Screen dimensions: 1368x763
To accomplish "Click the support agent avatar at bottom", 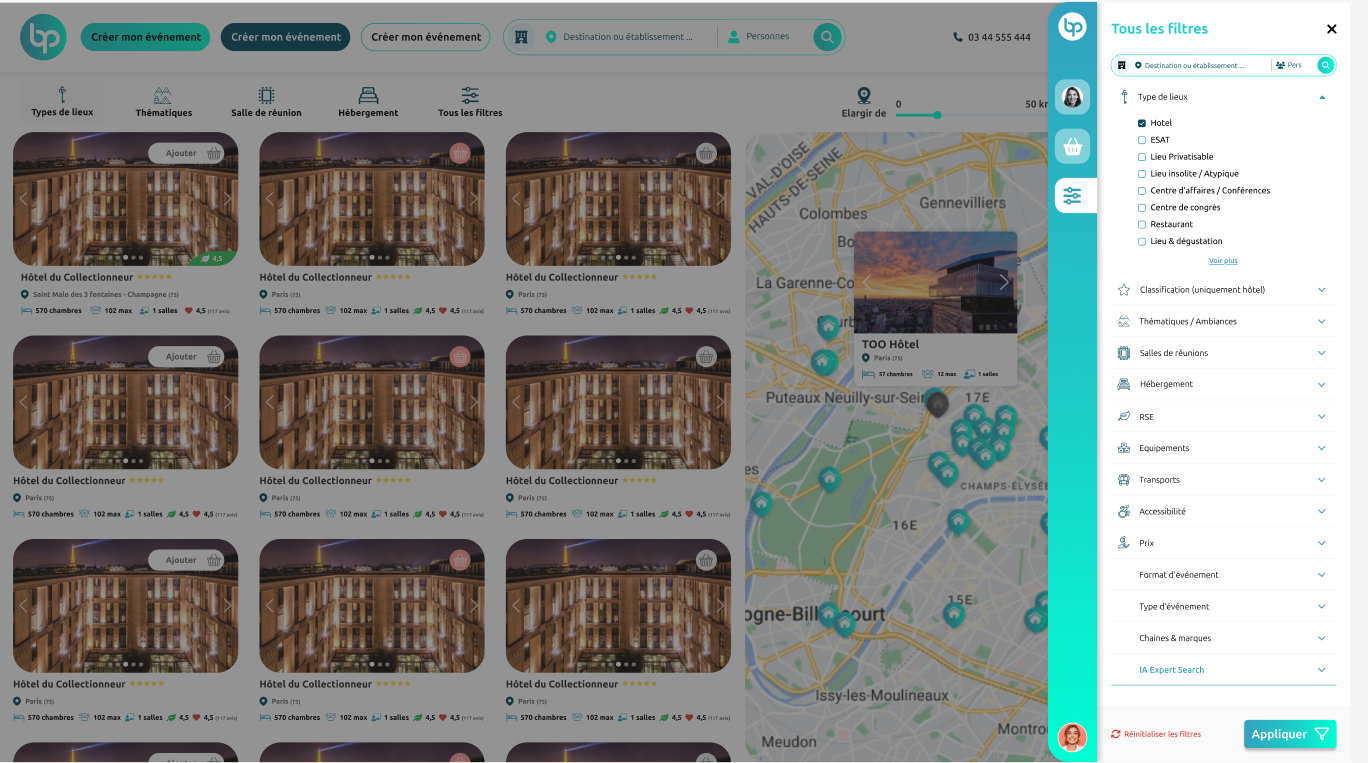I will coord(1072,737).
